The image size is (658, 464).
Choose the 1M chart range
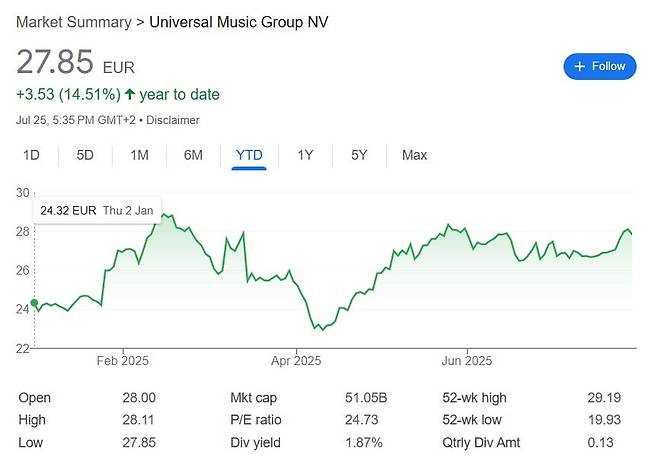(139, 155)
